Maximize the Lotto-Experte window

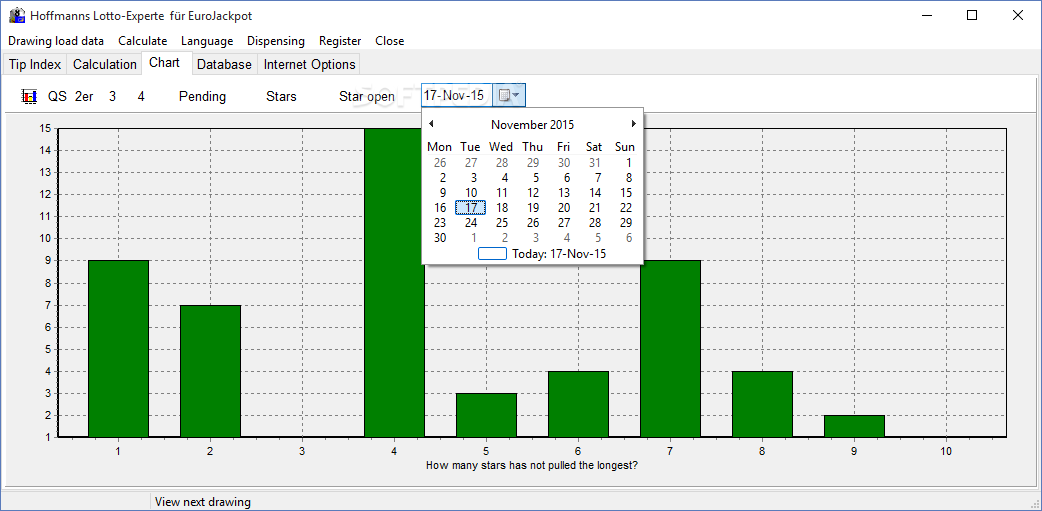pyautogui.click(x=972, y=16)
